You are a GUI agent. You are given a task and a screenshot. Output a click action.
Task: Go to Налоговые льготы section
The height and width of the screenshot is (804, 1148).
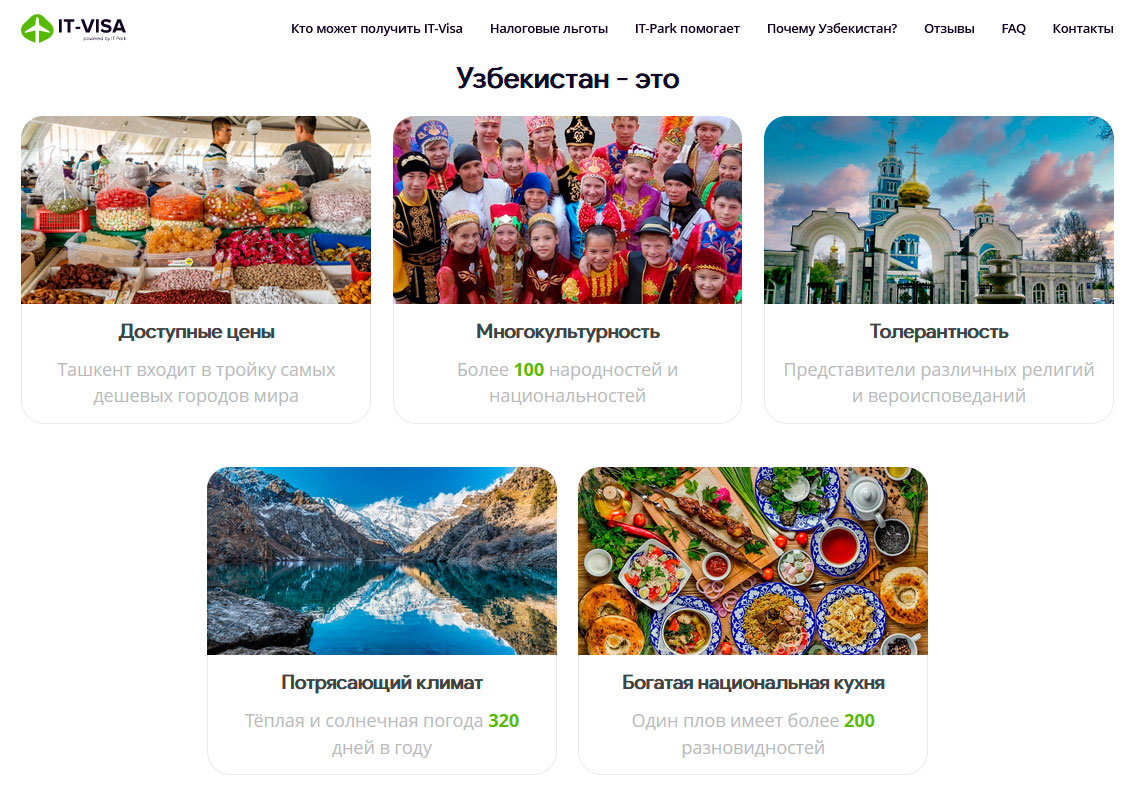pos(548,29)
